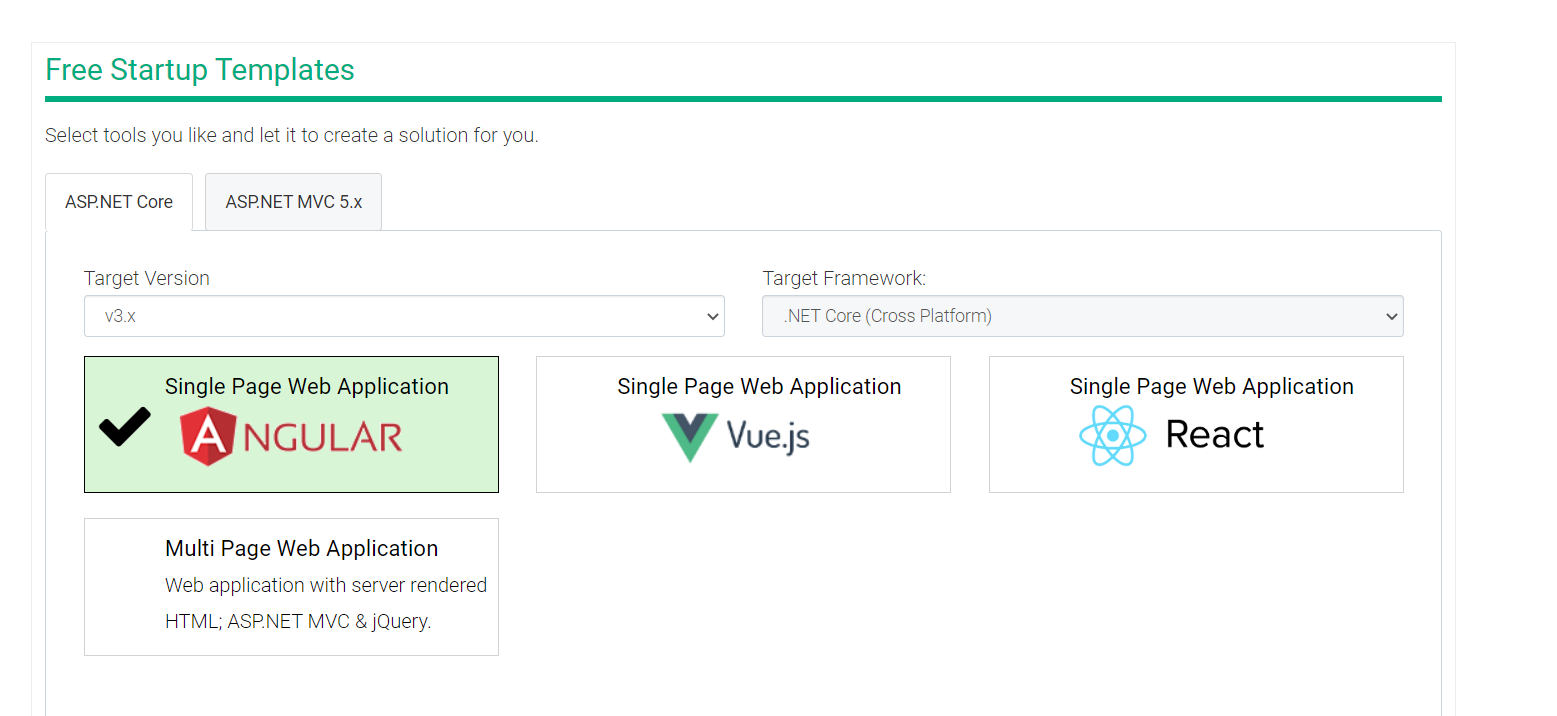Click the React atom logo
Screen dimensions: 1557x716
tap(1112, 436)
